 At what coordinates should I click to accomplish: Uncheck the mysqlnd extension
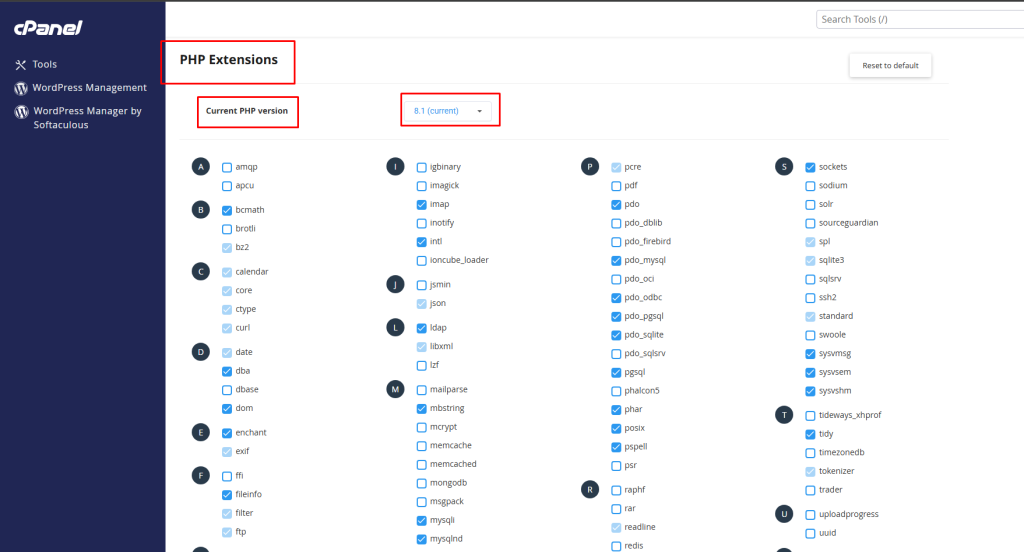pyautogui.click(x=421, y=540)
